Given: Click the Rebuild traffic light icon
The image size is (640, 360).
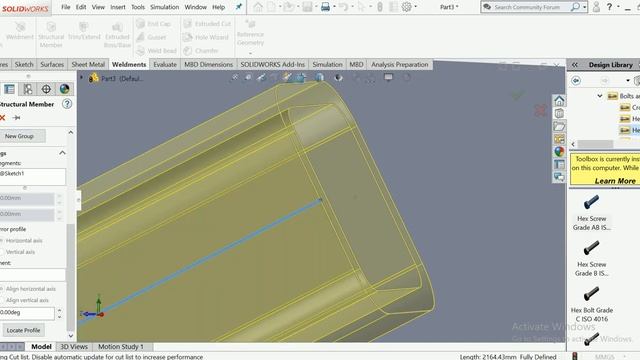Looking at the screenshot, I should pos(380,7).
